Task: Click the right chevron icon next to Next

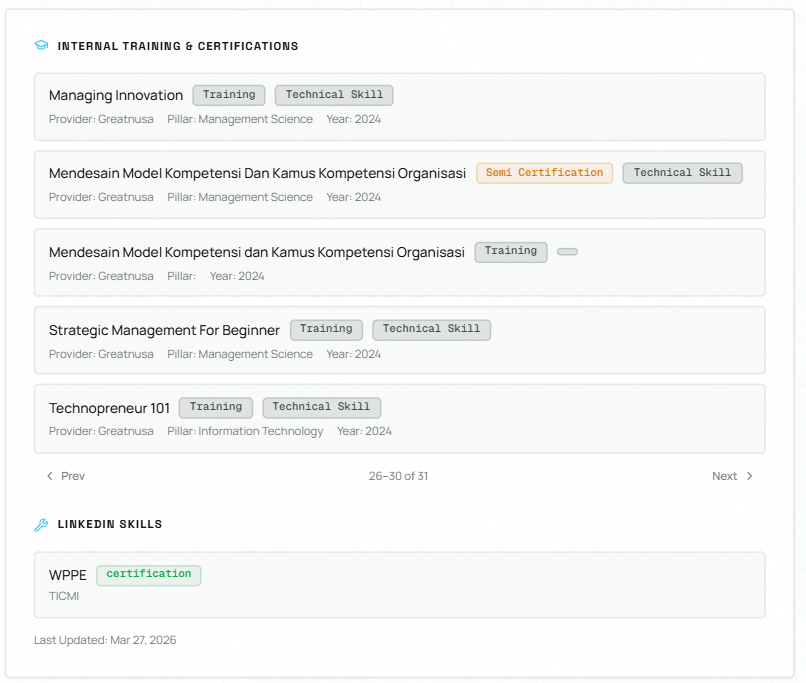Action: 750,476
